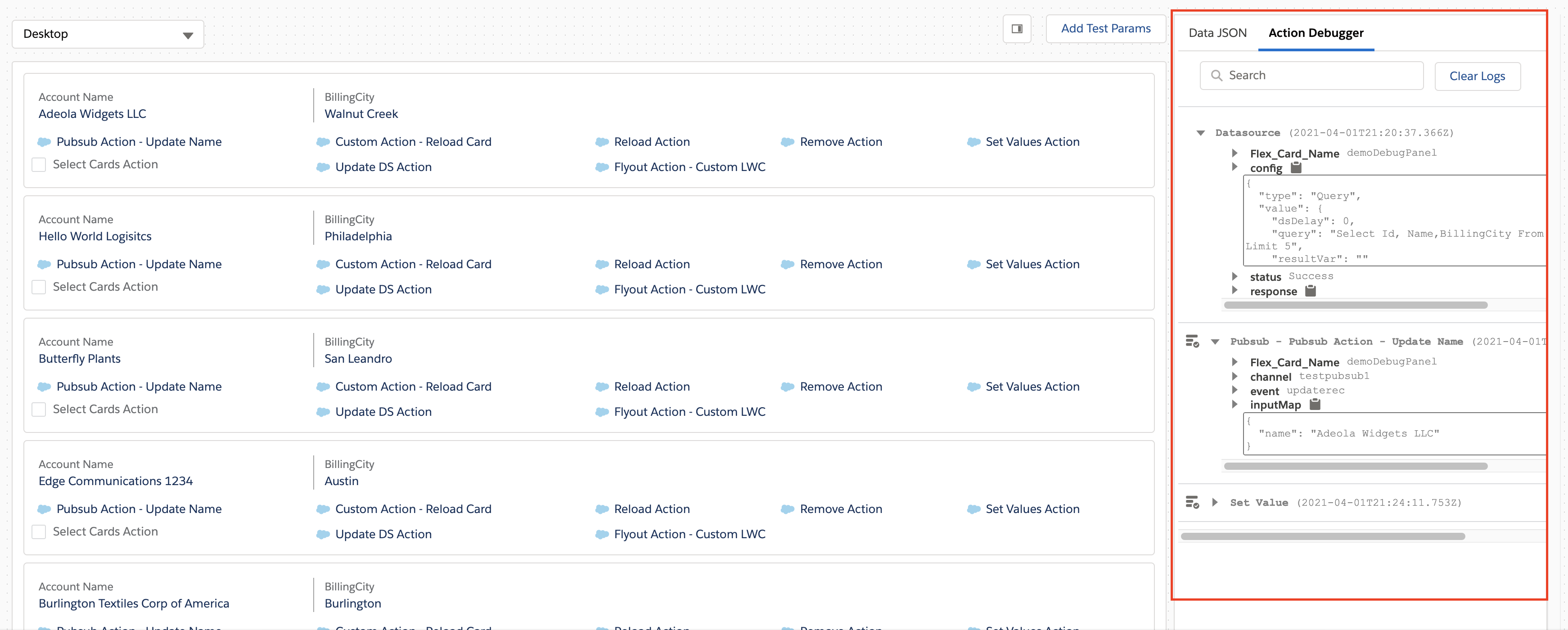Expand the config node arrow
Viewport: 1568px width, 630px height.
point(1235,167)
